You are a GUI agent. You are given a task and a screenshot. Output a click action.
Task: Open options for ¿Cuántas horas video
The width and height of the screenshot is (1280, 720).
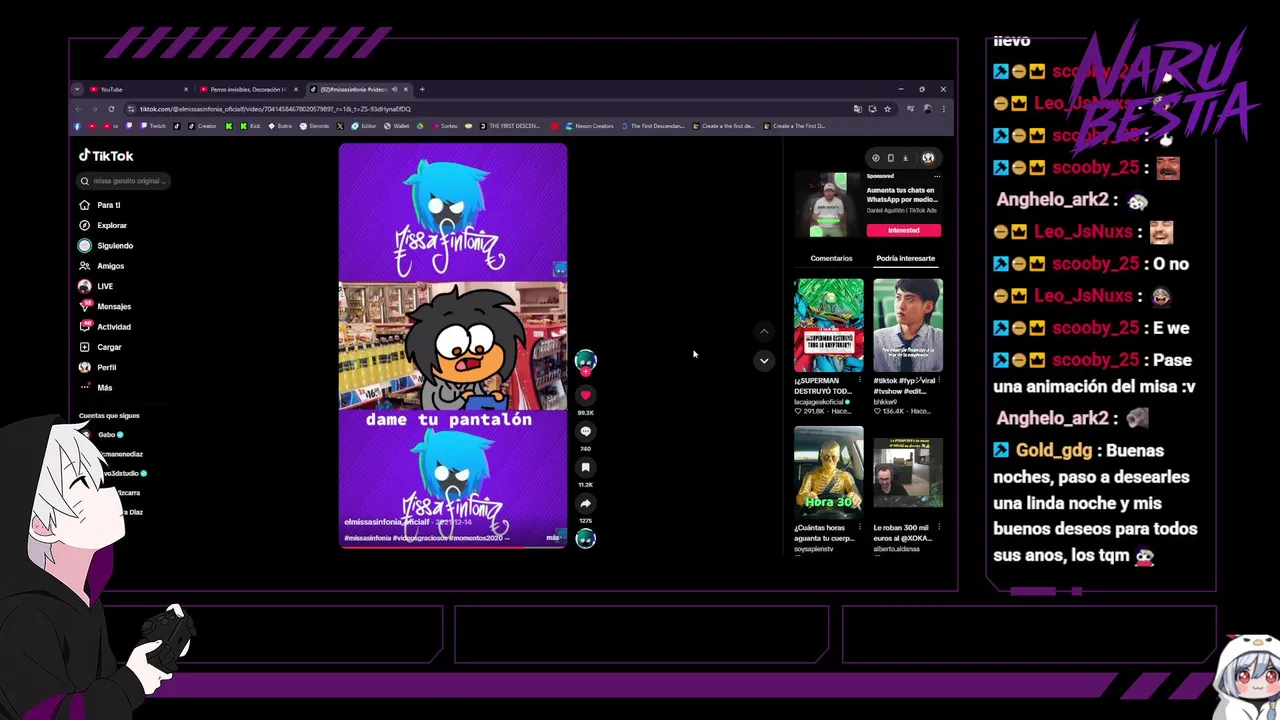tap(859, 527)
